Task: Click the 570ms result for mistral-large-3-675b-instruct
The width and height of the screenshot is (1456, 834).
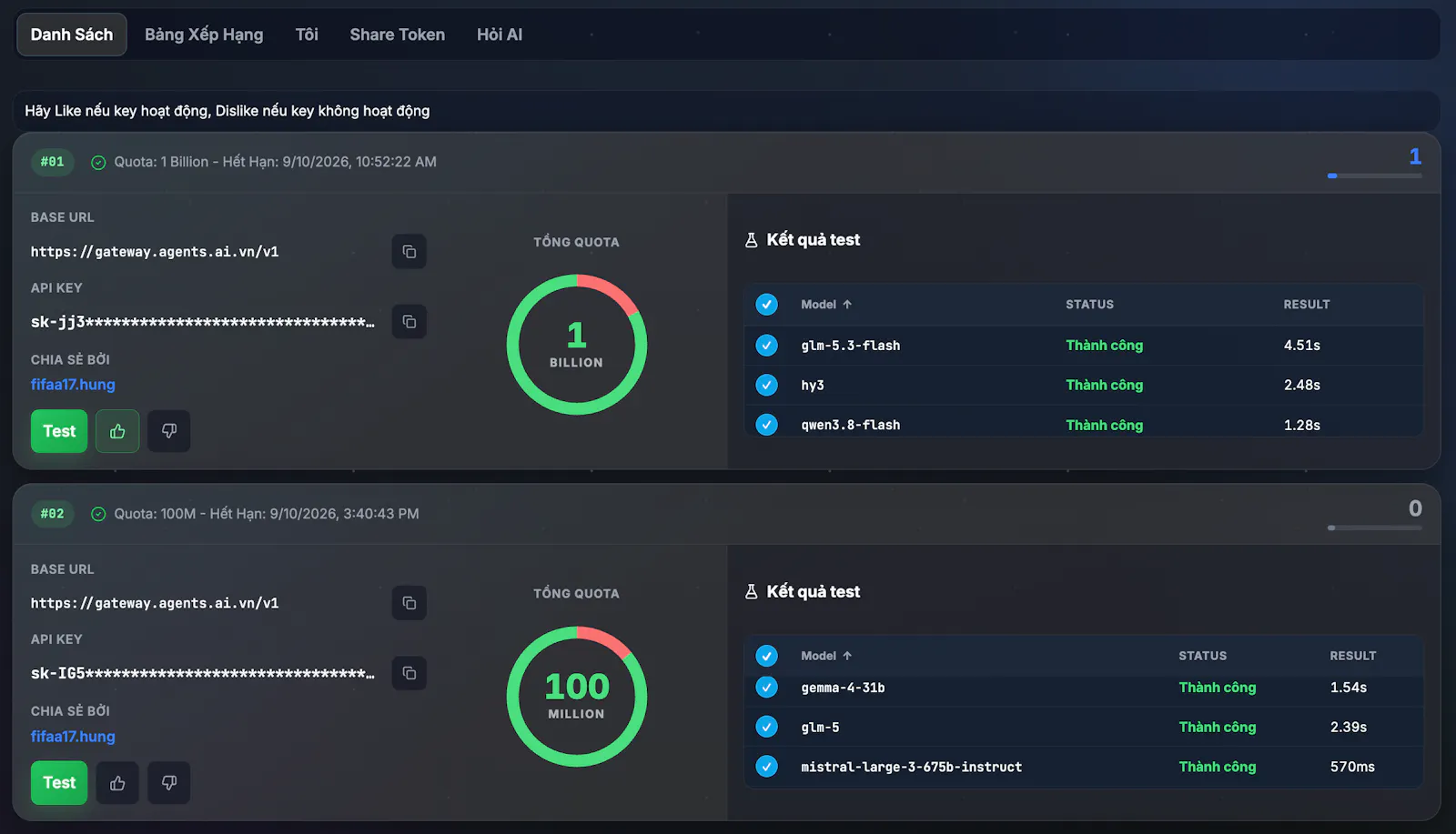Action: tap(1352, 767)
